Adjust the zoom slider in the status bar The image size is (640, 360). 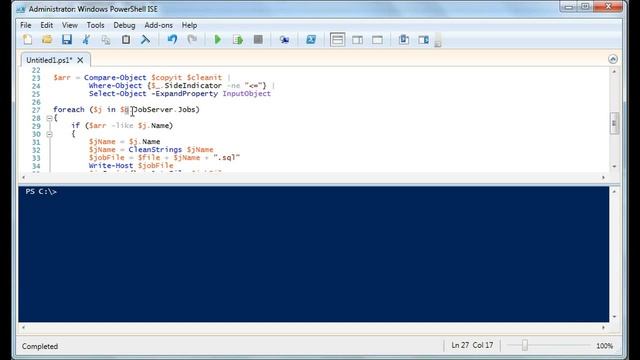[525, 345]
